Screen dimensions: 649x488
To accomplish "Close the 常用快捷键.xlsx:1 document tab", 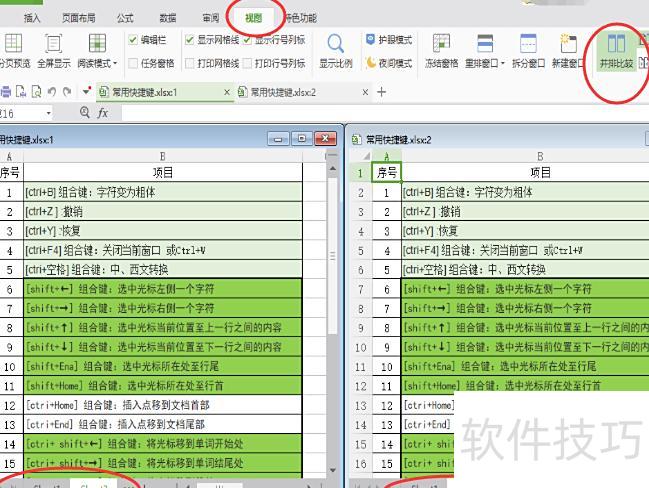I will [x=227, y=92].
